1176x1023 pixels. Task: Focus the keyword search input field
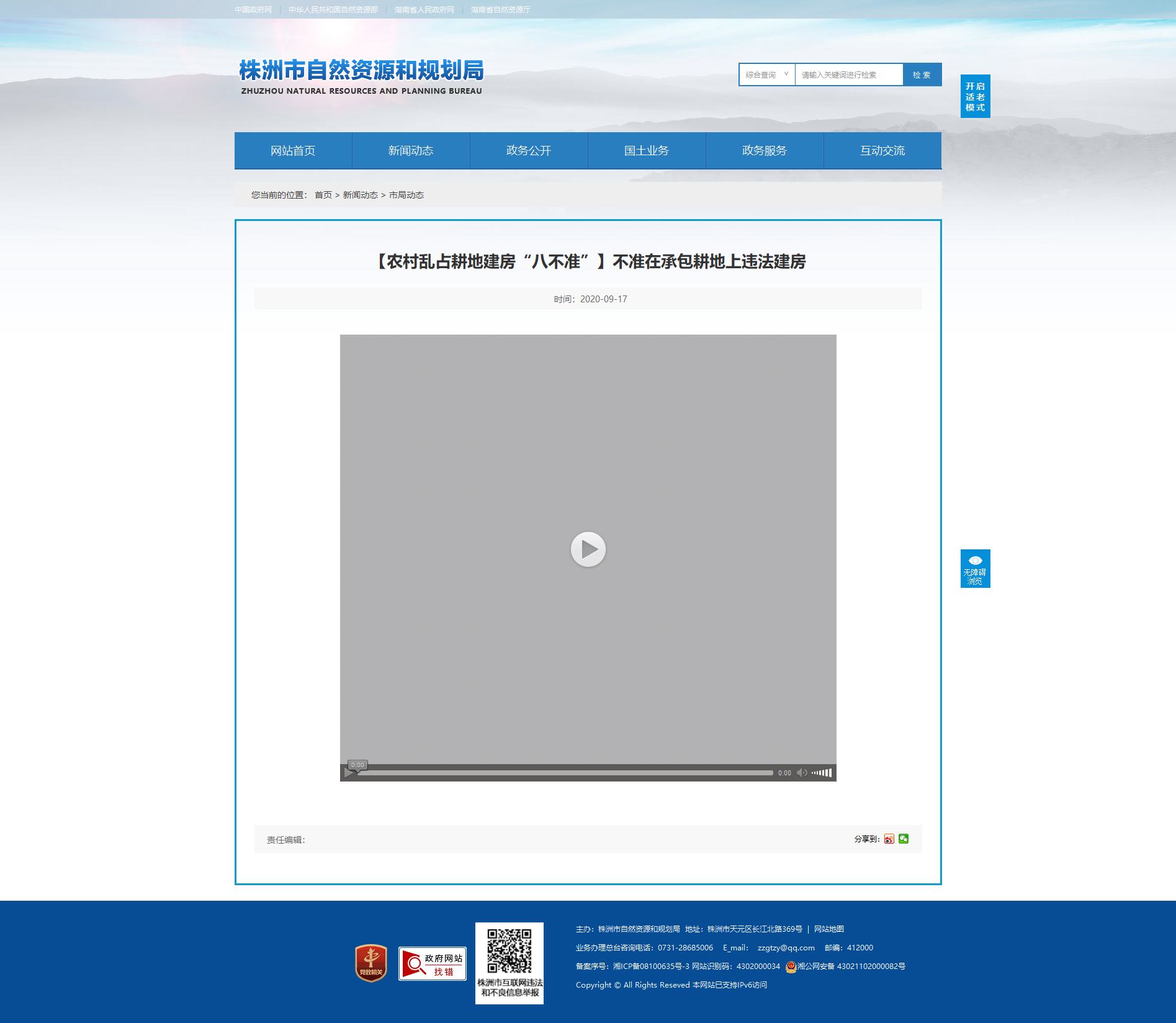[x=849, y=74]
